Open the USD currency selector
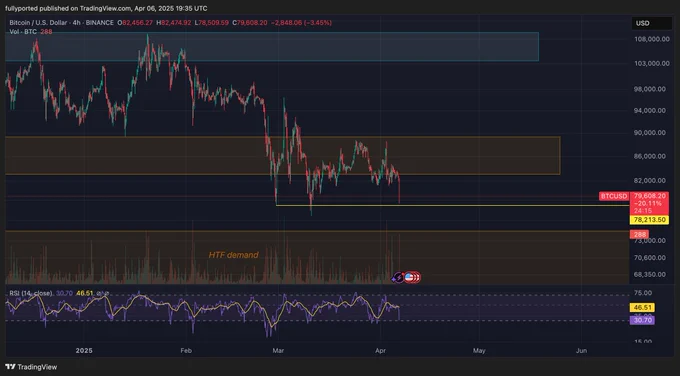The height and width of the screenshot is (376, 680). tap(651, 23)
